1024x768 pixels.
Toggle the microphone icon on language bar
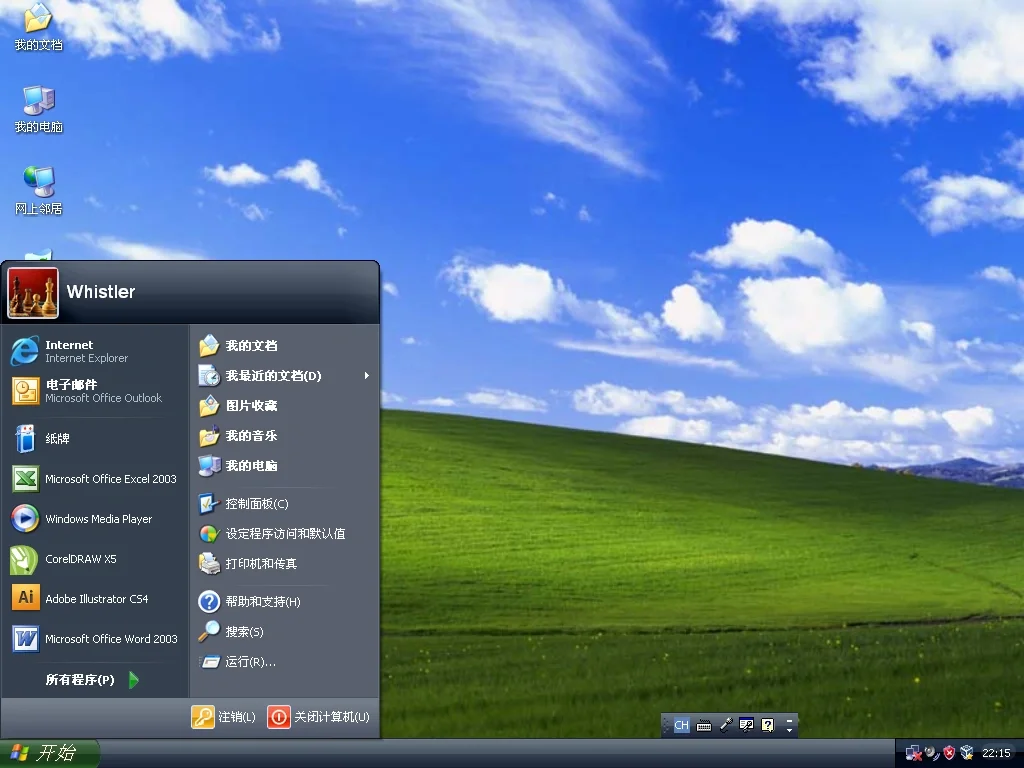point(726,724)
